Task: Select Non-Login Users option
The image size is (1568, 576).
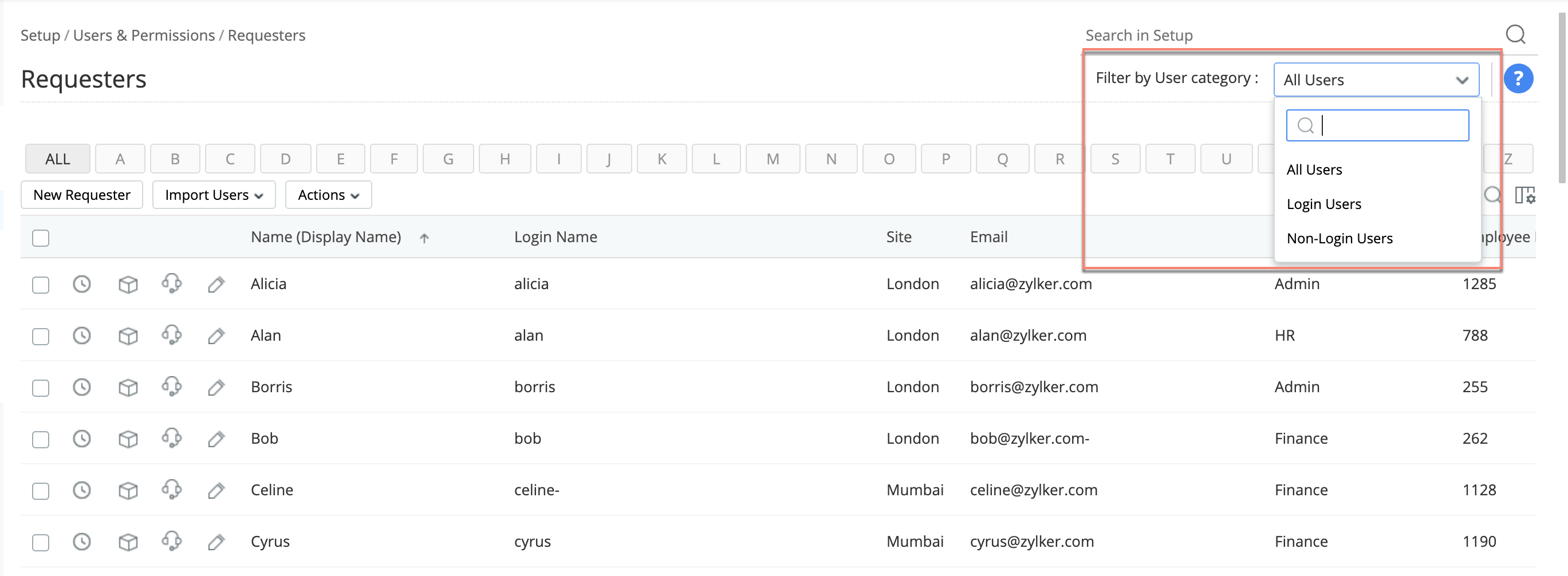Action: click(1339, 238)
